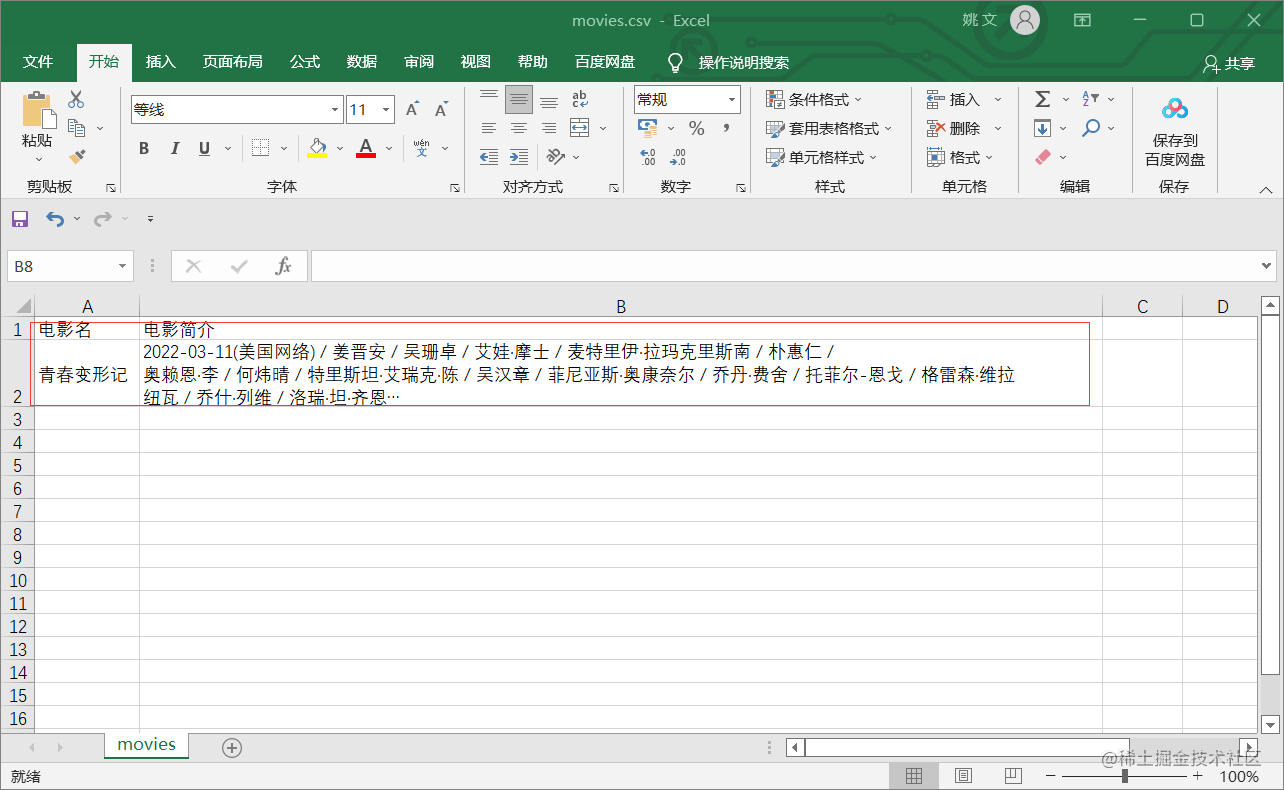
Task: Center cell text horizontally
Action: click(519, 128)
